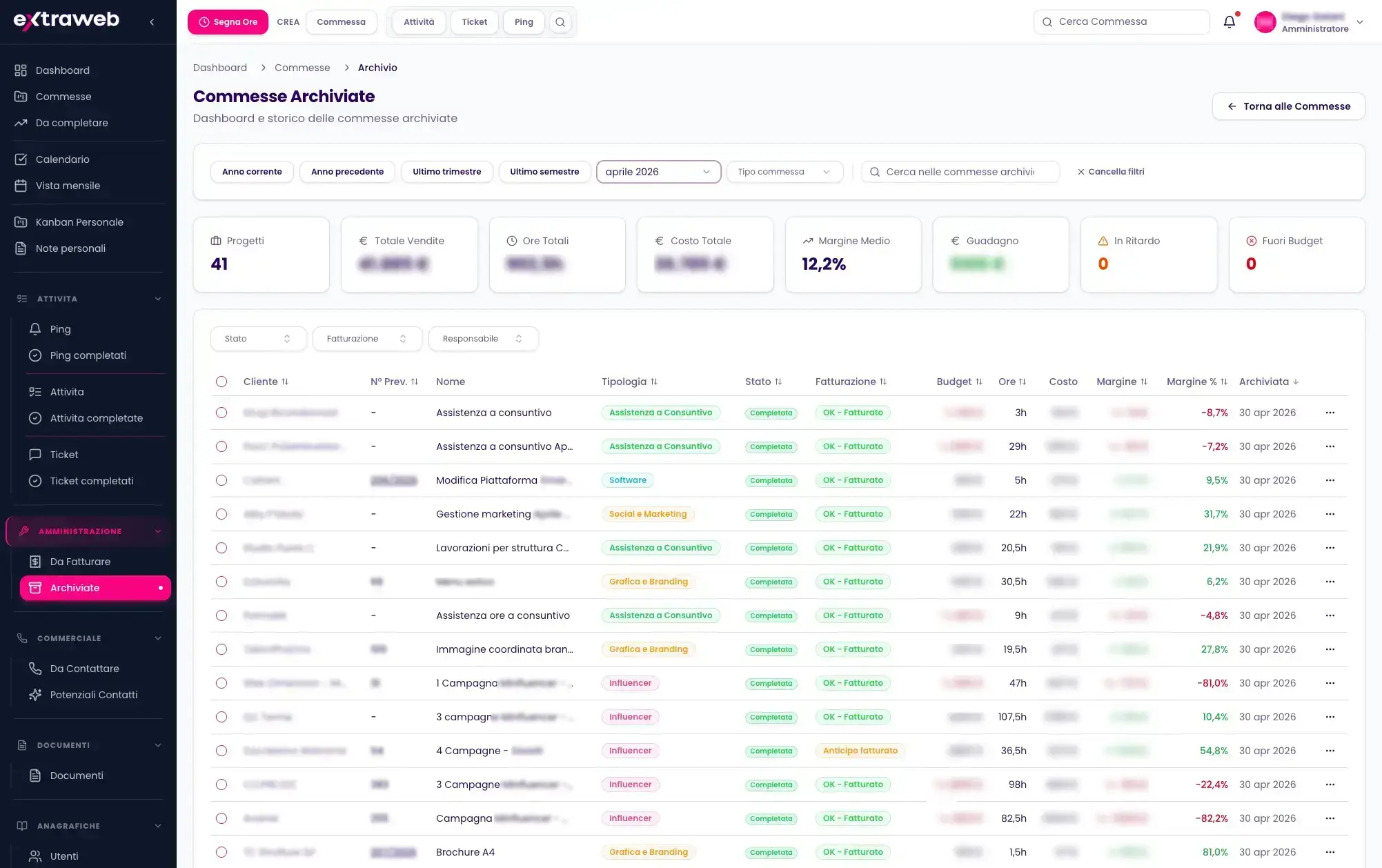Open Dashboard from the sidebar icon
1382x868 pixels.
21,70
